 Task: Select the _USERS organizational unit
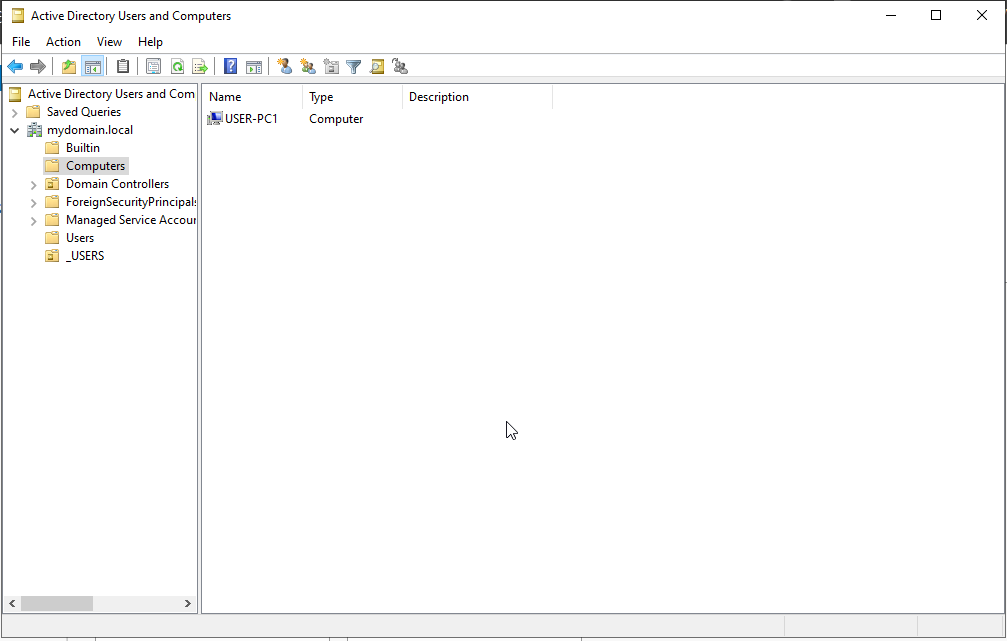point(85,256)
